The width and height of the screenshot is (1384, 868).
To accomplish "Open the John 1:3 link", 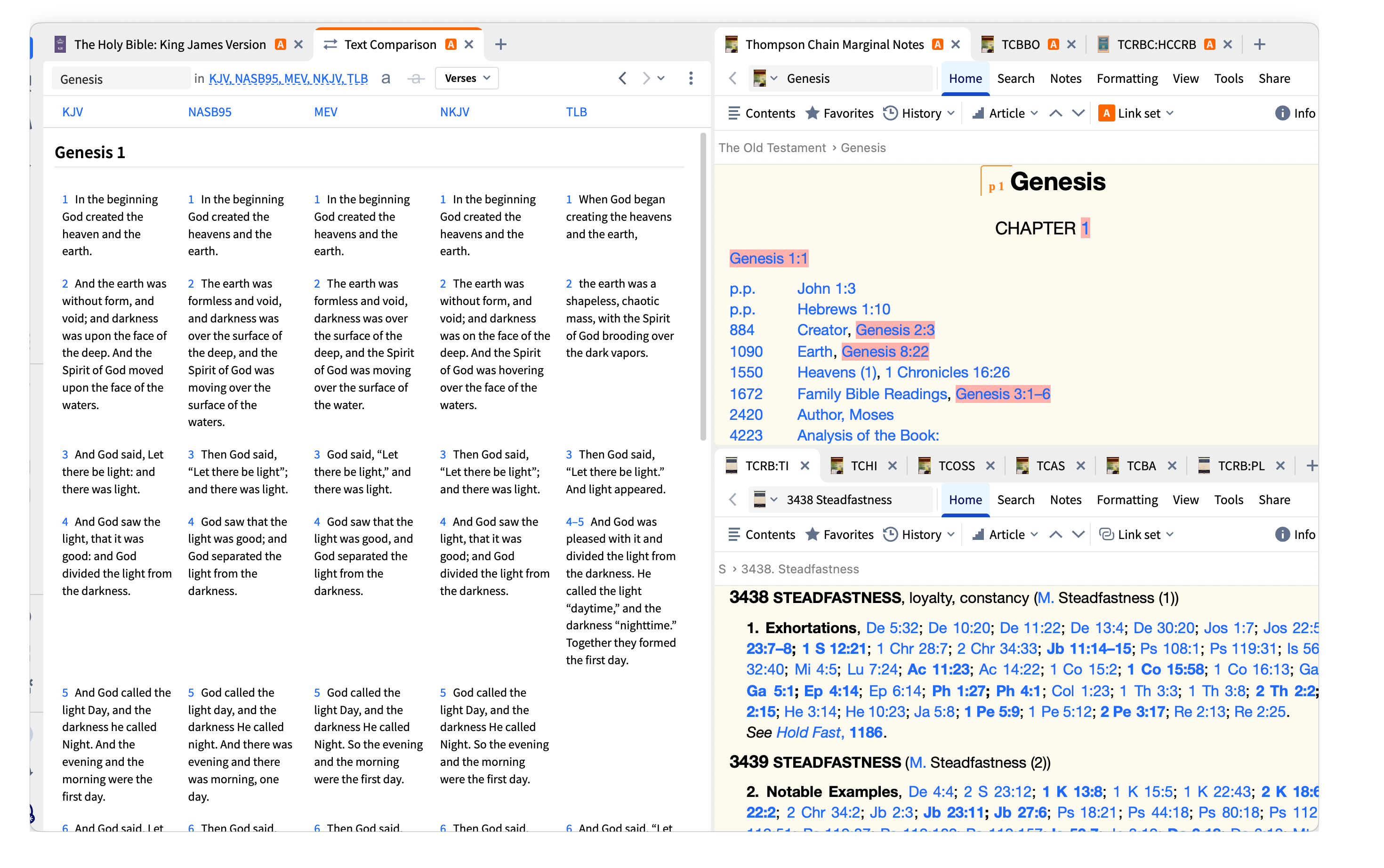I will [x=826, y=288].
